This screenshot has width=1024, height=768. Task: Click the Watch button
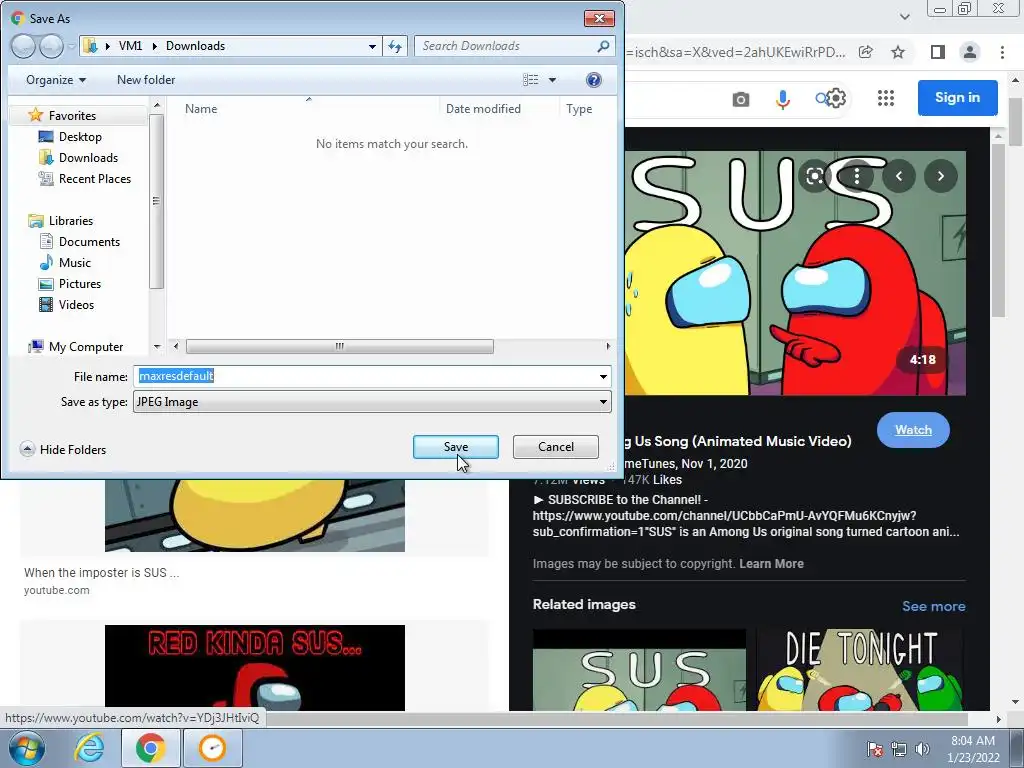pos(913,430)
